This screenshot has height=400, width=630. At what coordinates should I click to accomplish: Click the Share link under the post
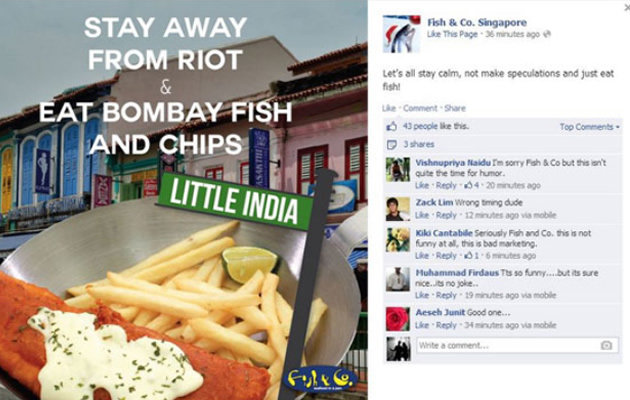point(455,108)
